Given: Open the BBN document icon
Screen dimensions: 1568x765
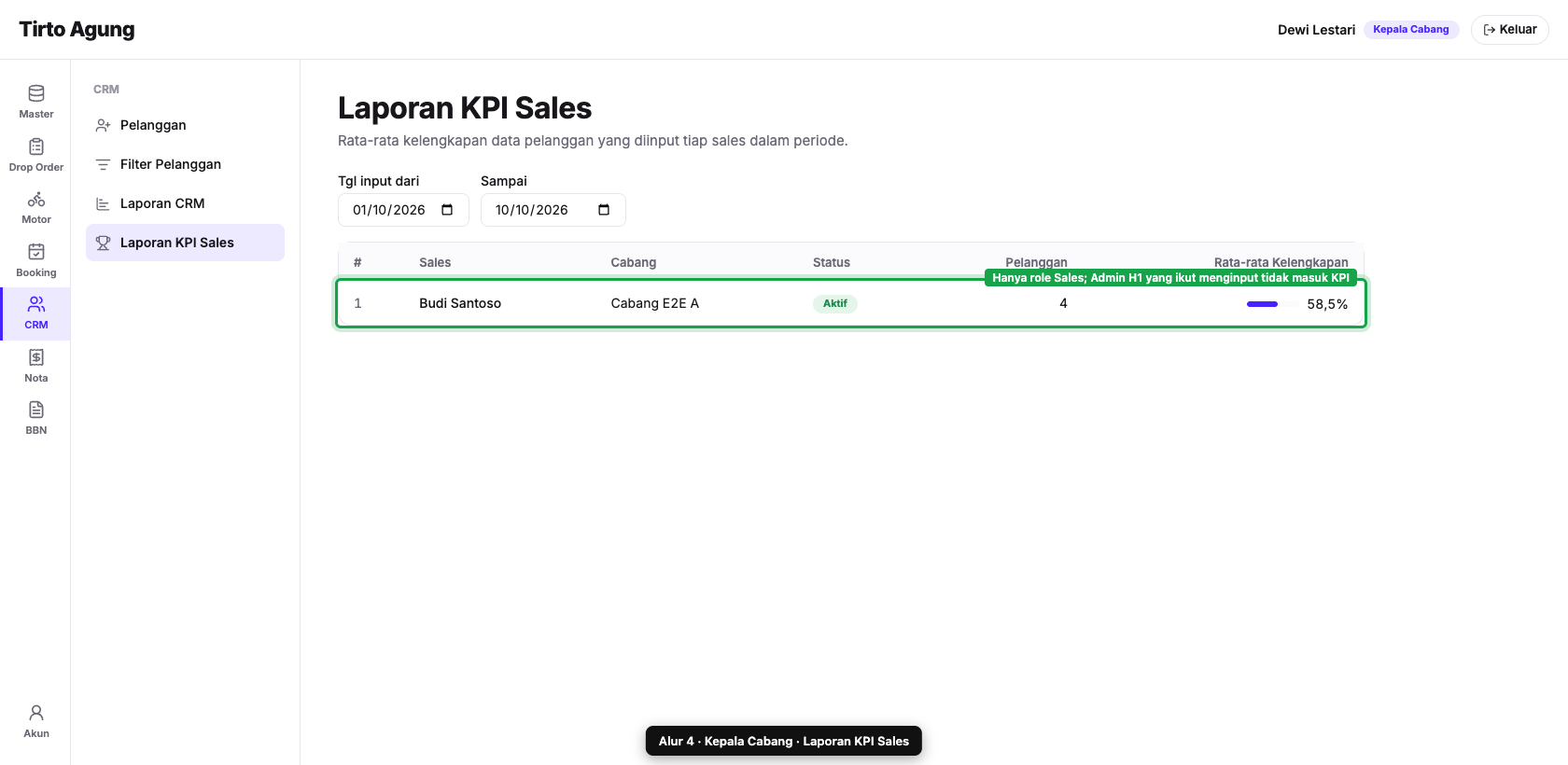Looking at the screenshot, I should pyautogui.click(x=36, y=410).
